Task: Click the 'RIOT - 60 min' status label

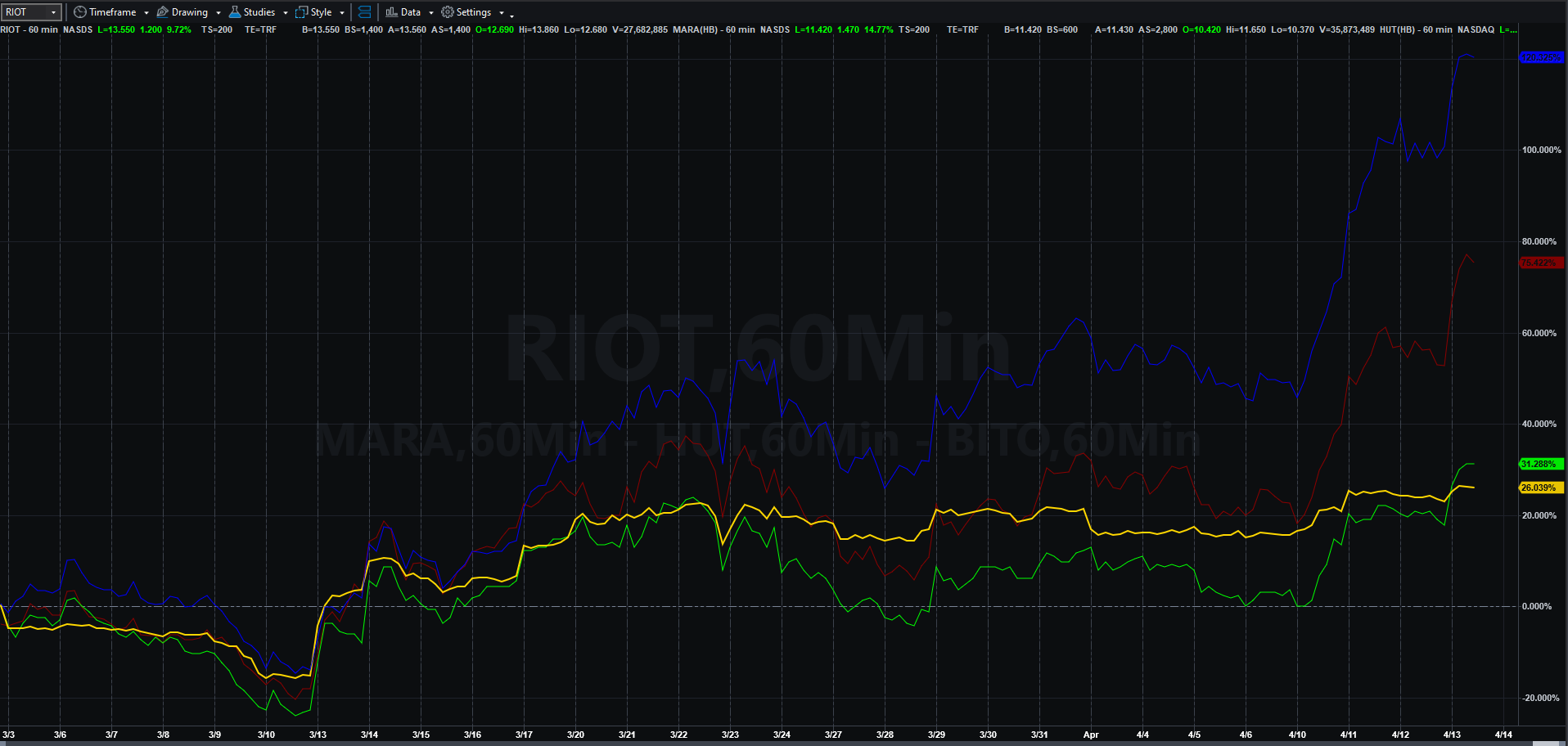Action: 29,29
